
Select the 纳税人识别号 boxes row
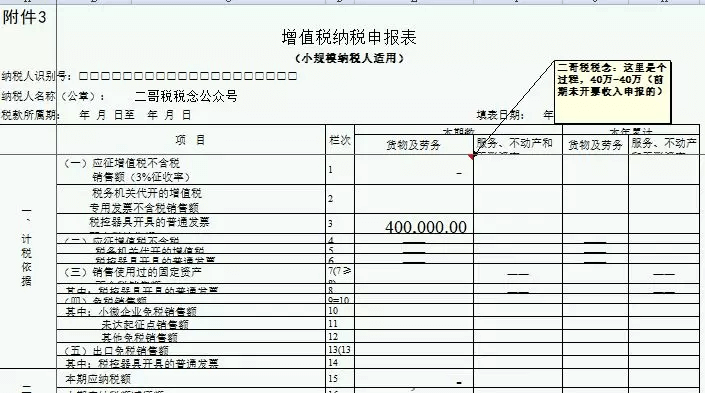click(188, 76)
